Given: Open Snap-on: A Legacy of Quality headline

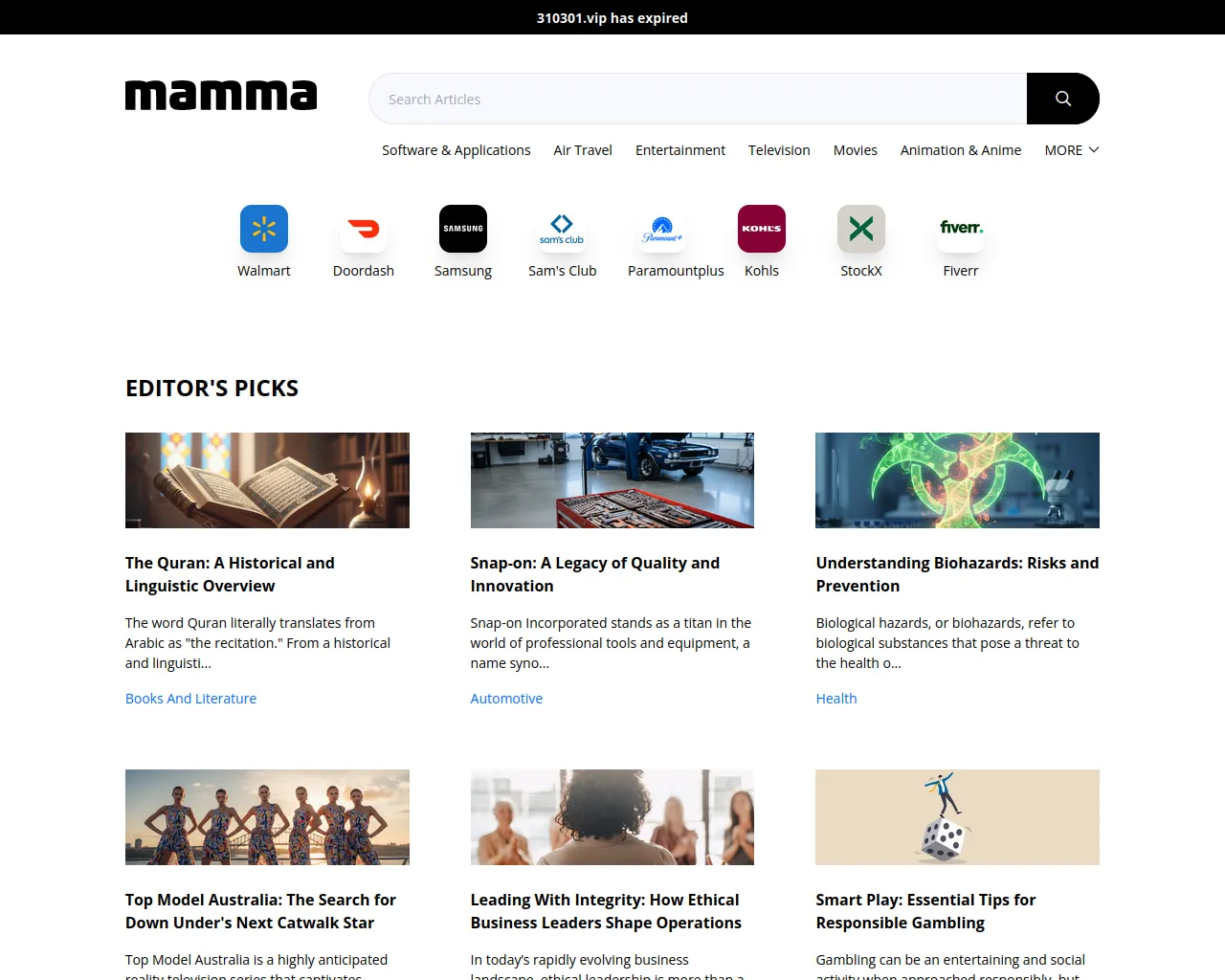Looking at the screenshot, I should click(595, 574).
